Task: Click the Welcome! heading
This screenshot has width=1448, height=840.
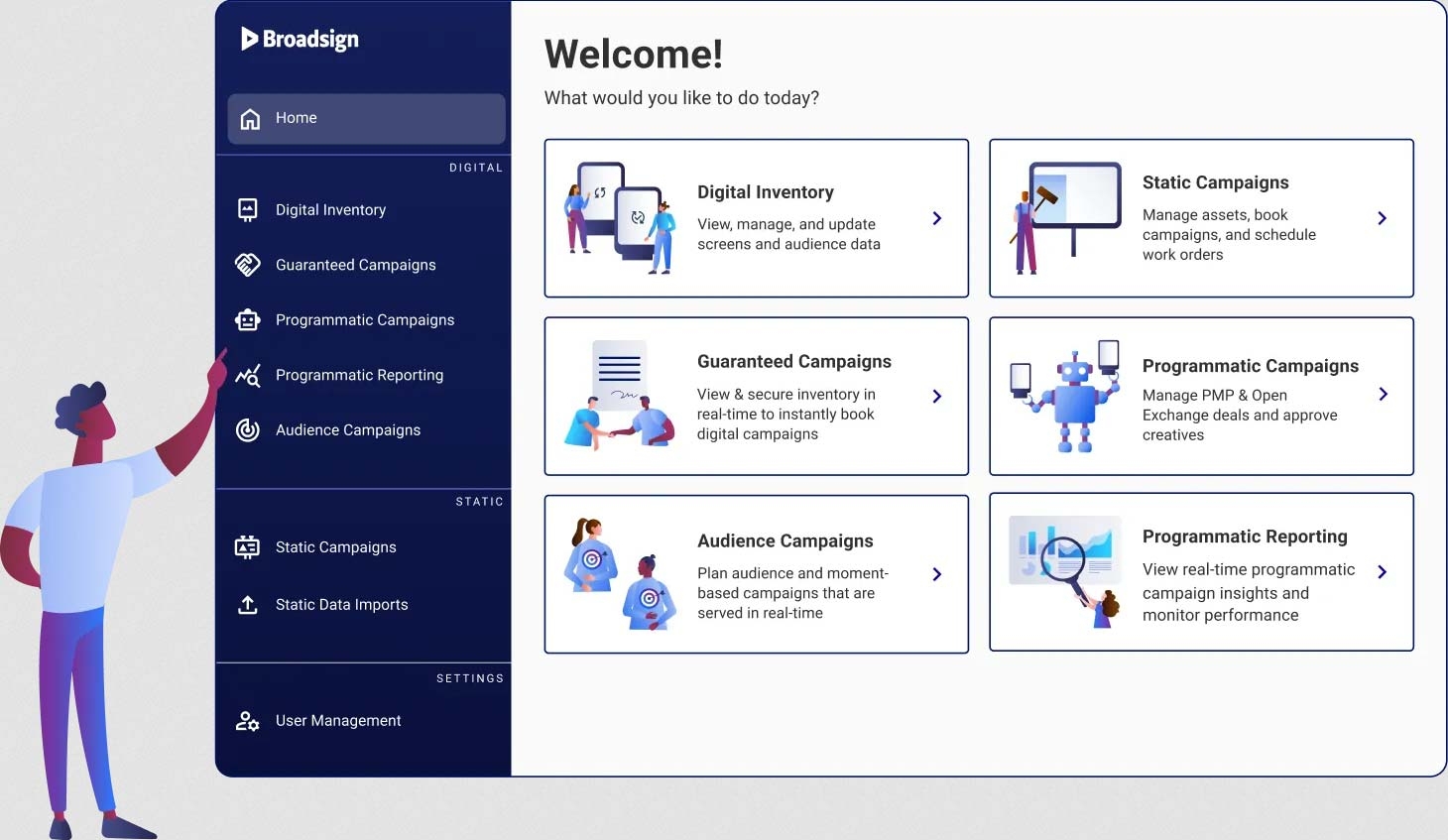Action: click(x=634, y=55)
